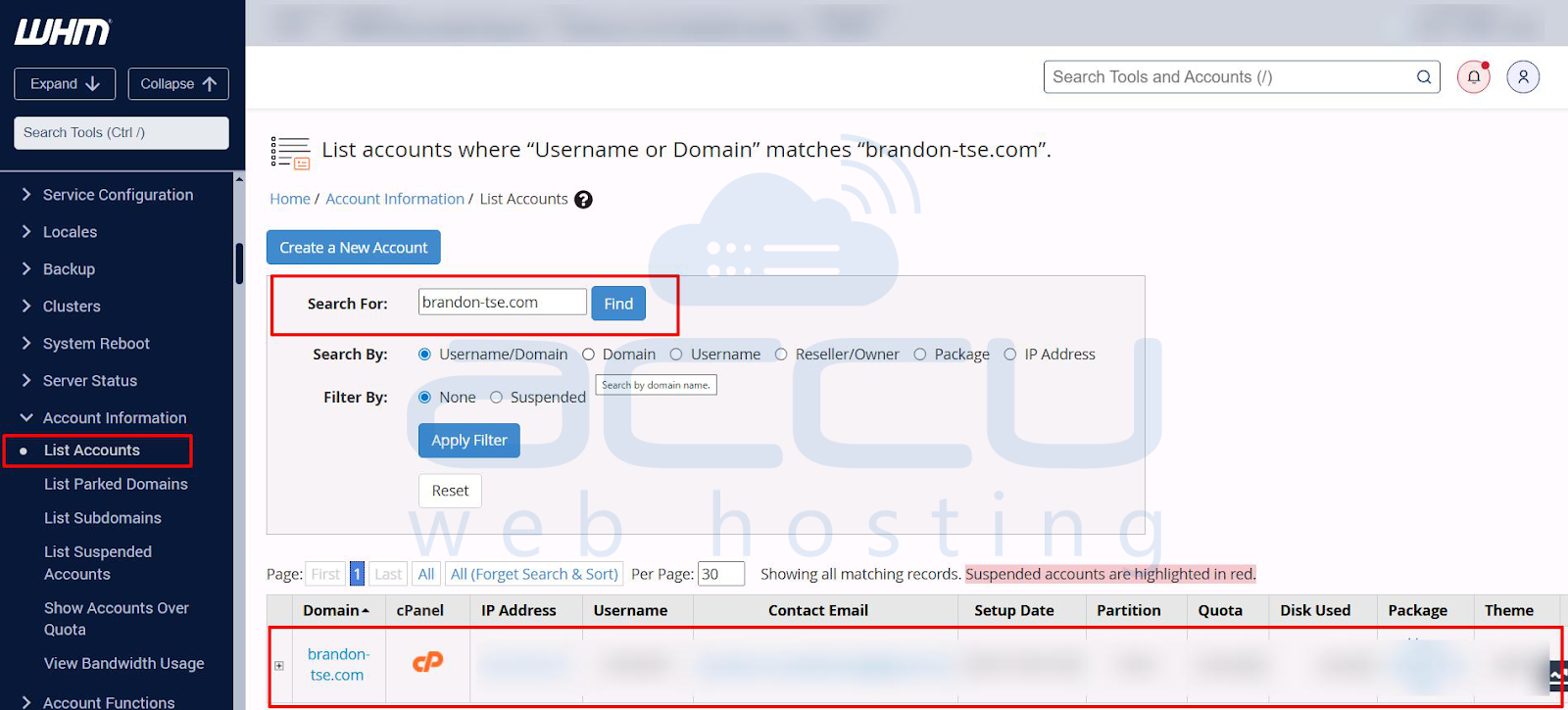Go to Account Information breadcrumb link
The width and height of the screenshot is (1568, 710).
coord(395,199)
